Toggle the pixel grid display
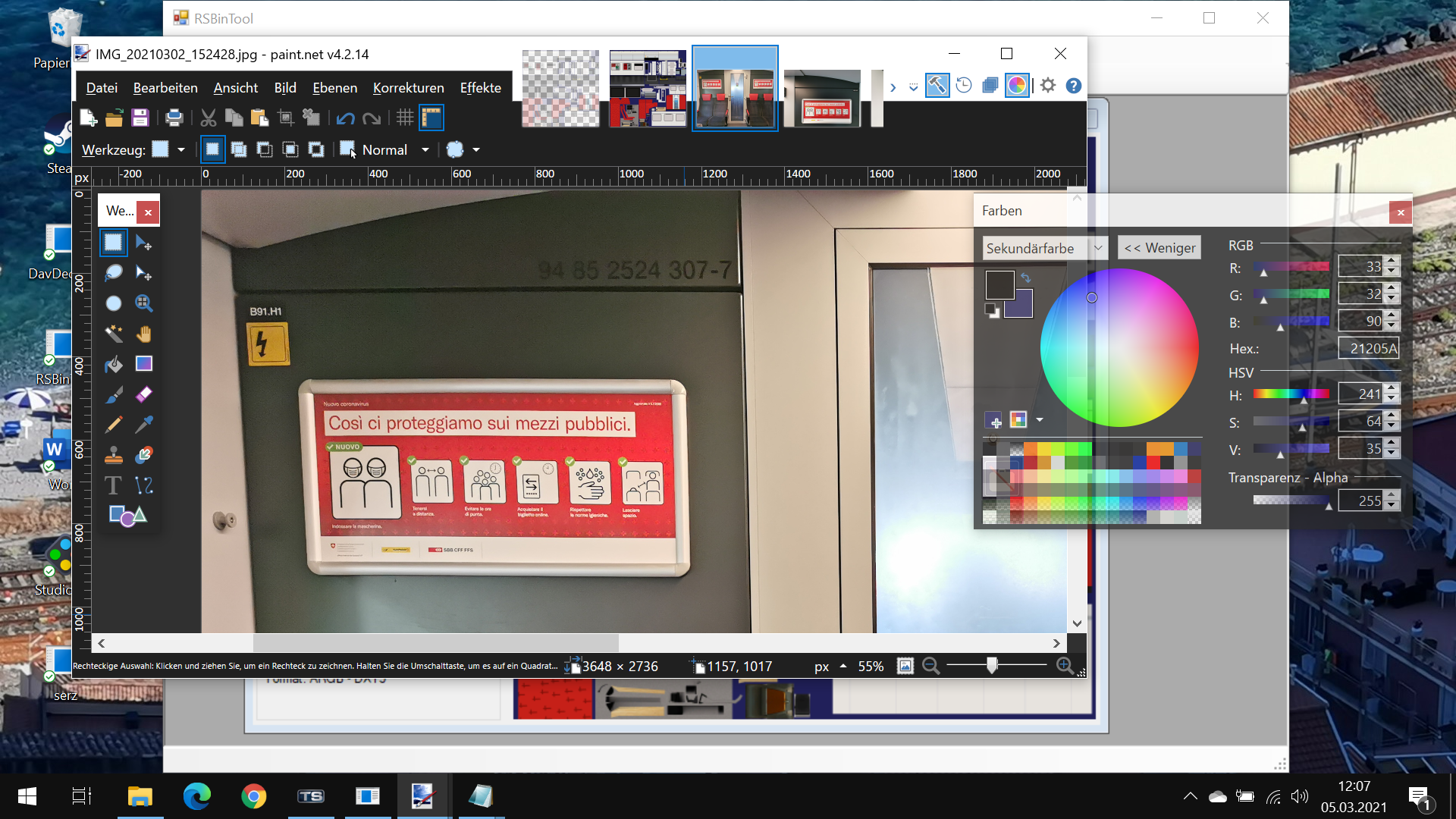Image resolution: width=1456 pixels, height=819 pixels. (405, 118)
